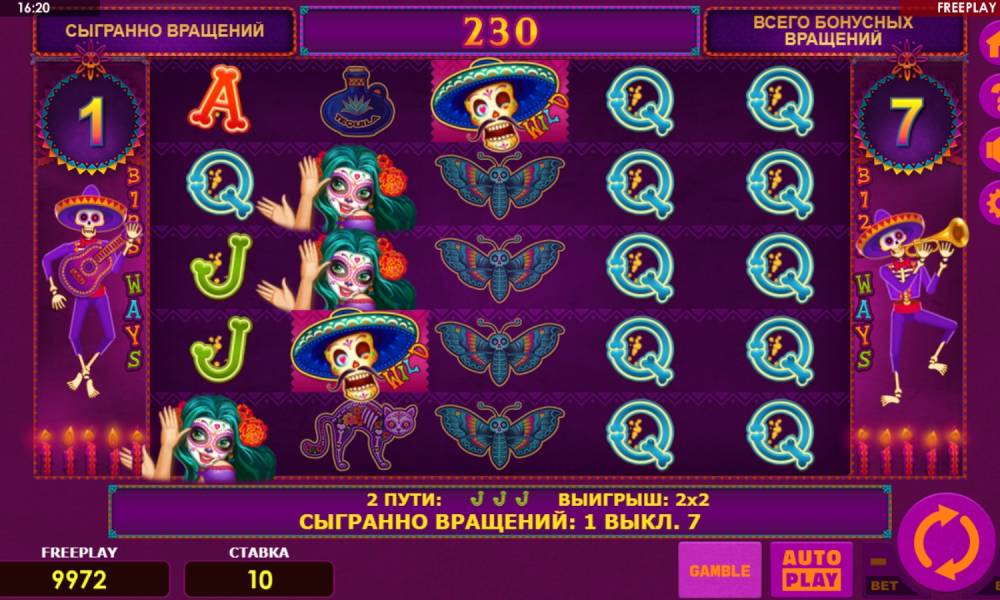The height and width of the screenshot is (600, 1000).
Task: Click the played spins counter 1
Action: coord(91,119)
